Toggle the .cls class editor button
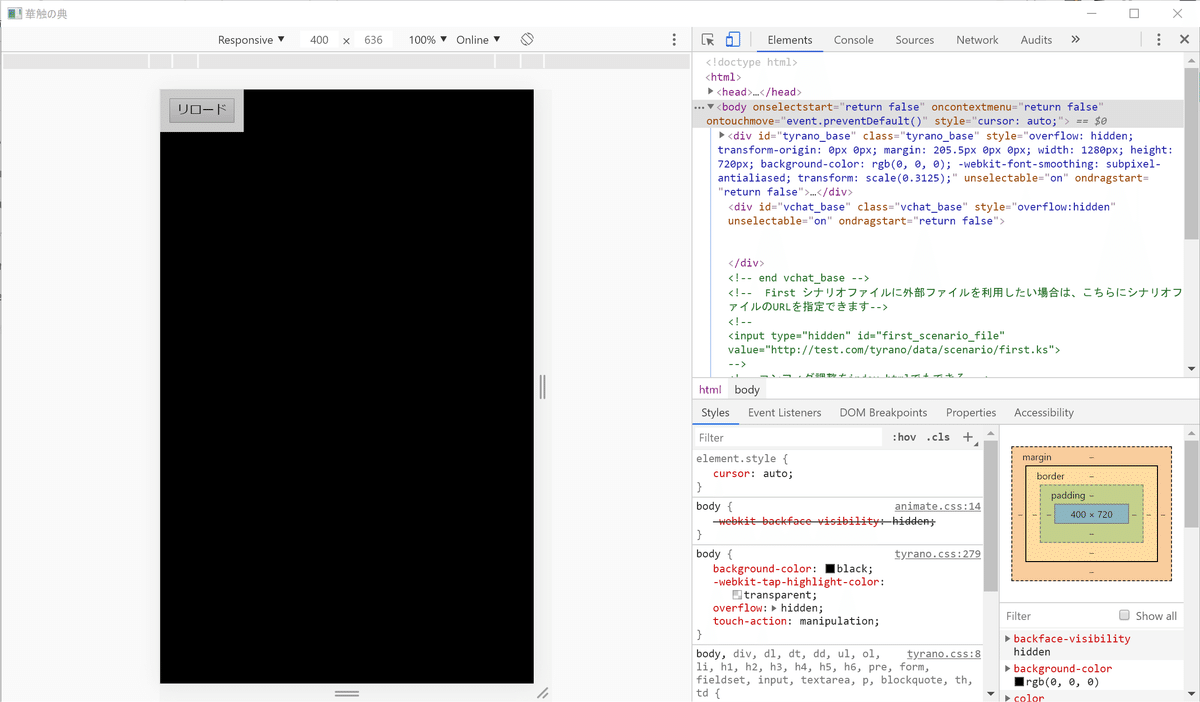 point(938,437)
